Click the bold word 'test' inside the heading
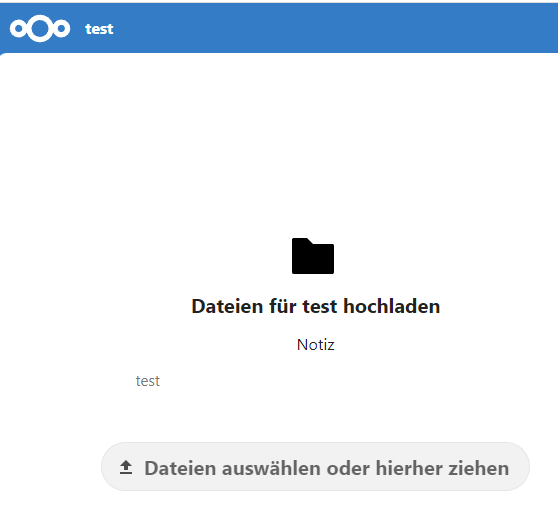Image resolution: width=558 pixels, height=517 pixels. 320,306
